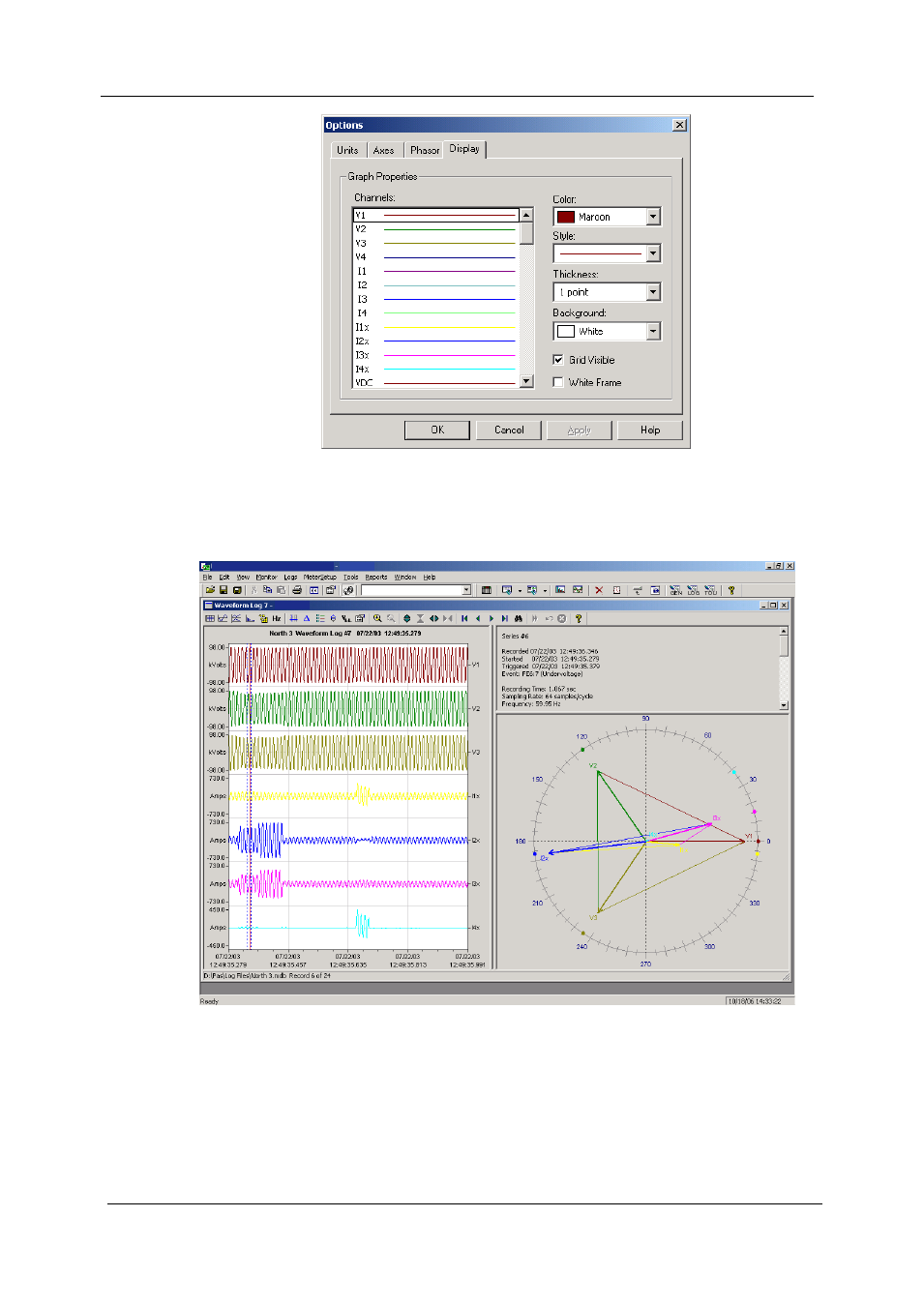Open the Thickness dropdown showing 1 point
This screenshot has height=1306, width=924.
[x=653, y=292]
